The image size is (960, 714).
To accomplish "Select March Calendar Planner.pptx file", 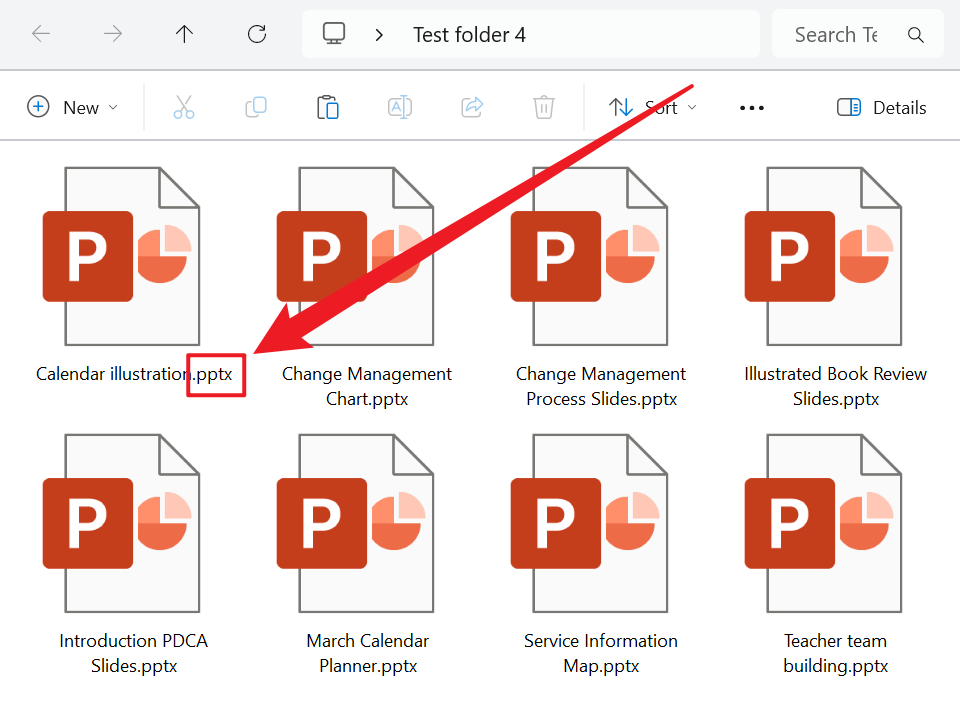I will [x=367, y=540].
